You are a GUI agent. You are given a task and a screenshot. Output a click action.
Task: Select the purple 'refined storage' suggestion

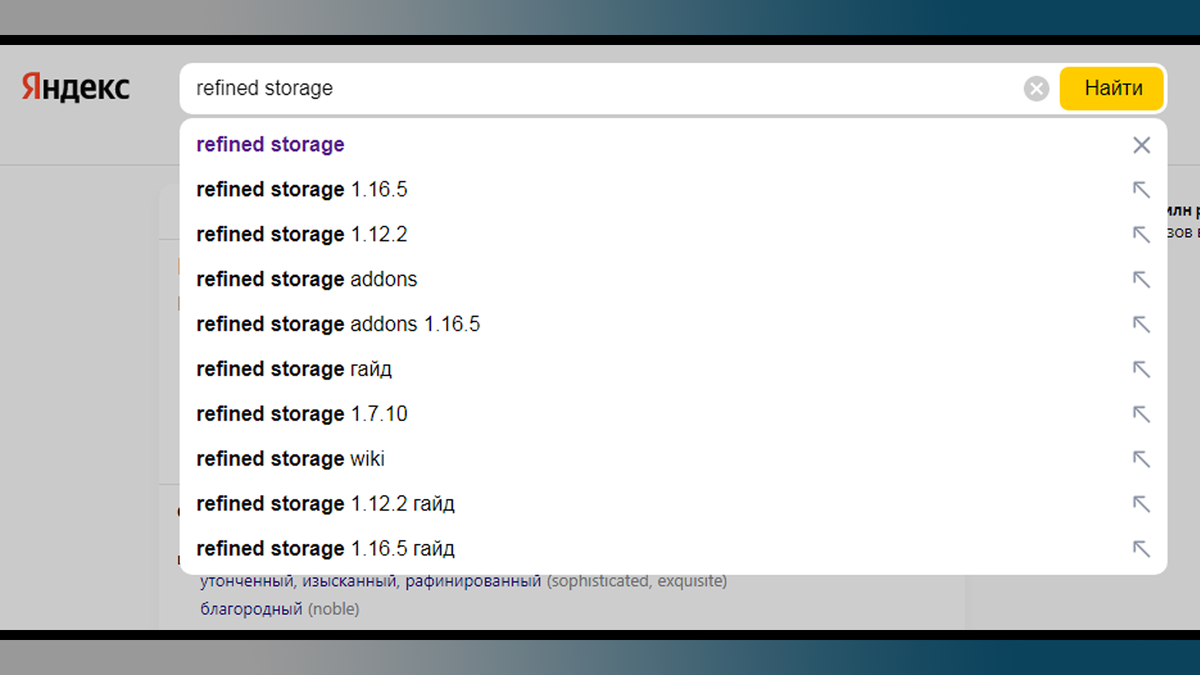[270, 145]
